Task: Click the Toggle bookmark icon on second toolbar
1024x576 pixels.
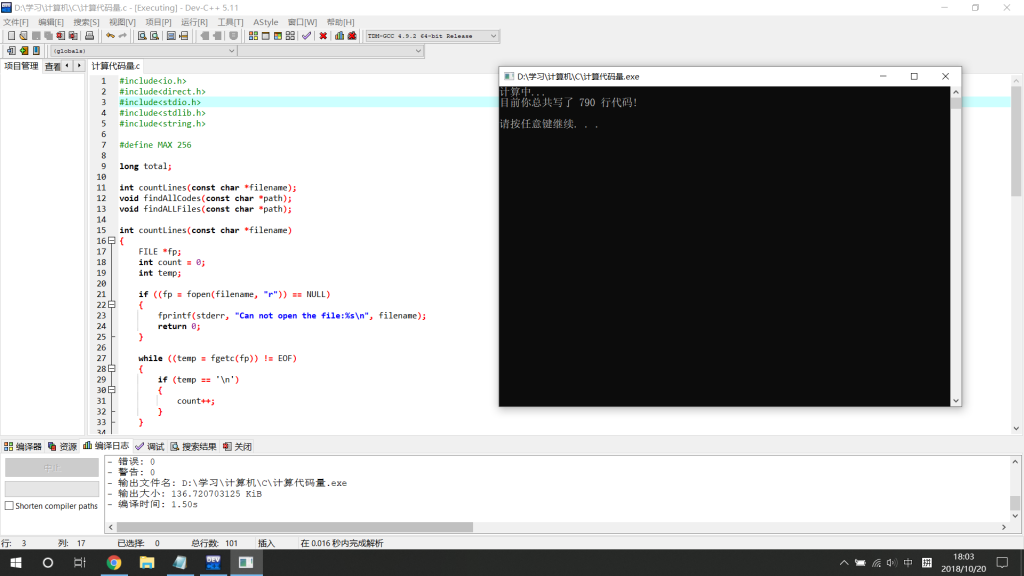Action: (x=24, y=51)
